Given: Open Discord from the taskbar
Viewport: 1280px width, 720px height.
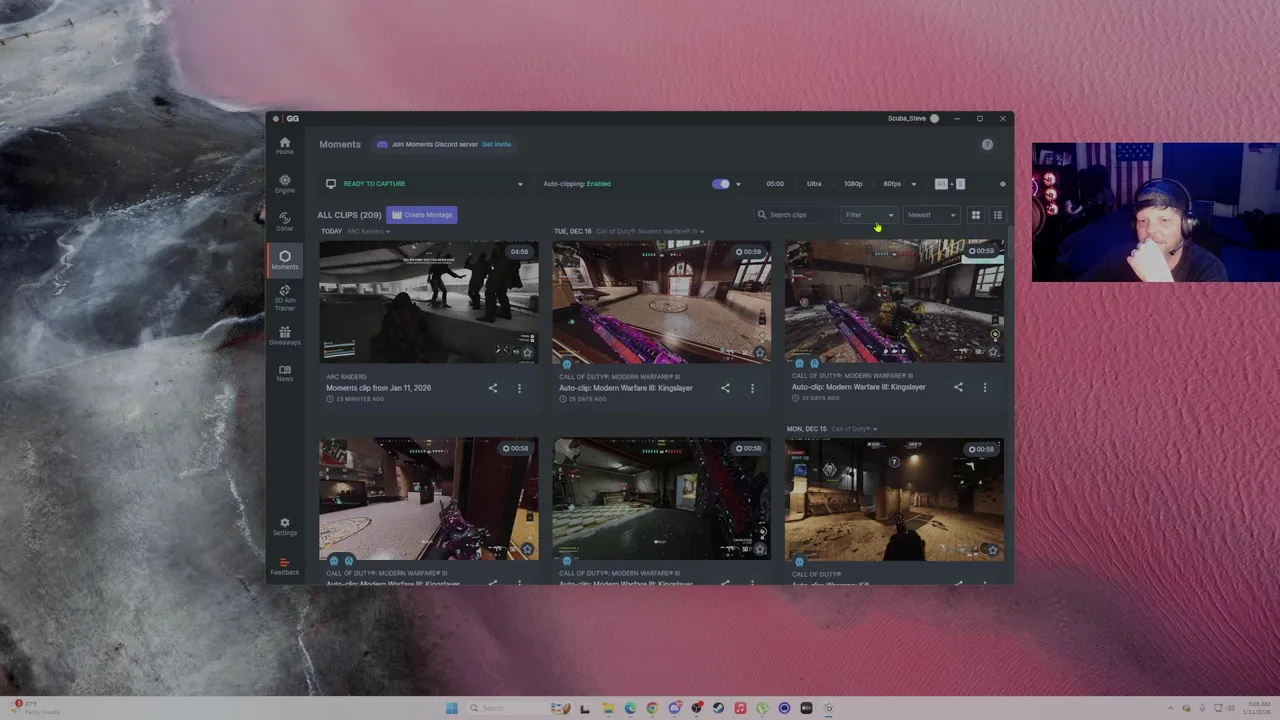Looking at the screenshot, I should point(675,708).
